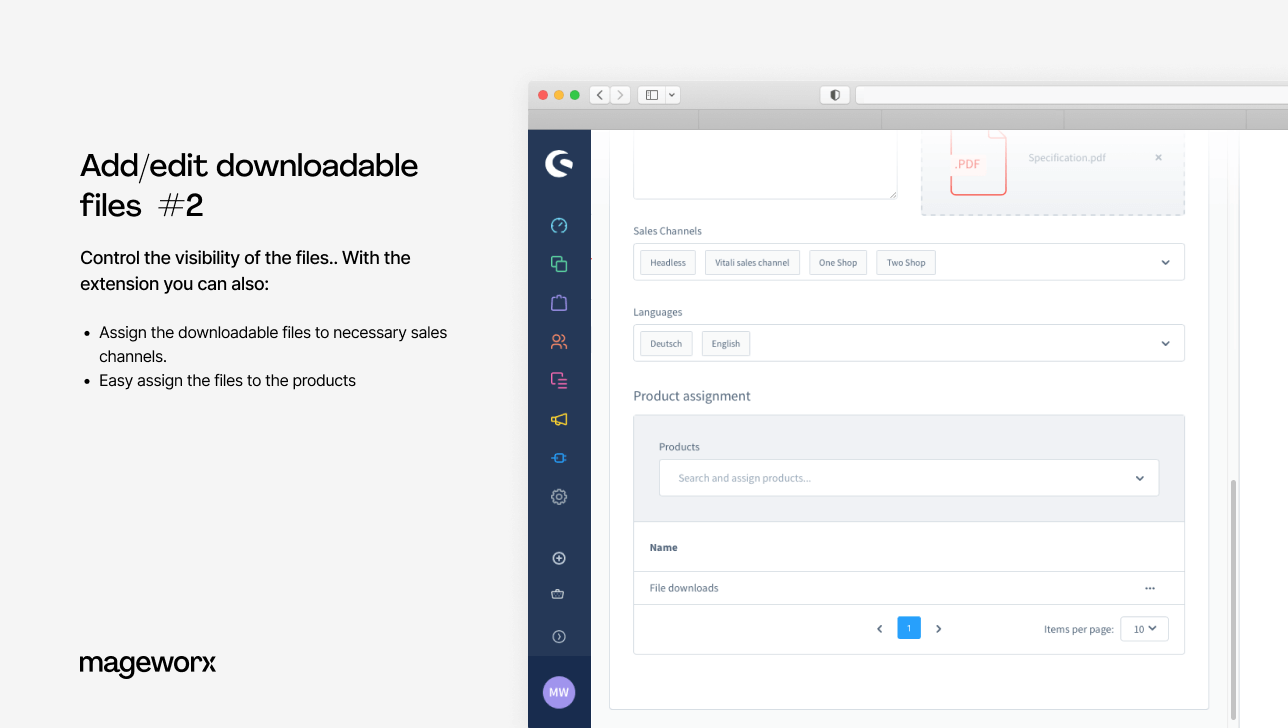Open the Dashboard icon in sidebar

559,225
